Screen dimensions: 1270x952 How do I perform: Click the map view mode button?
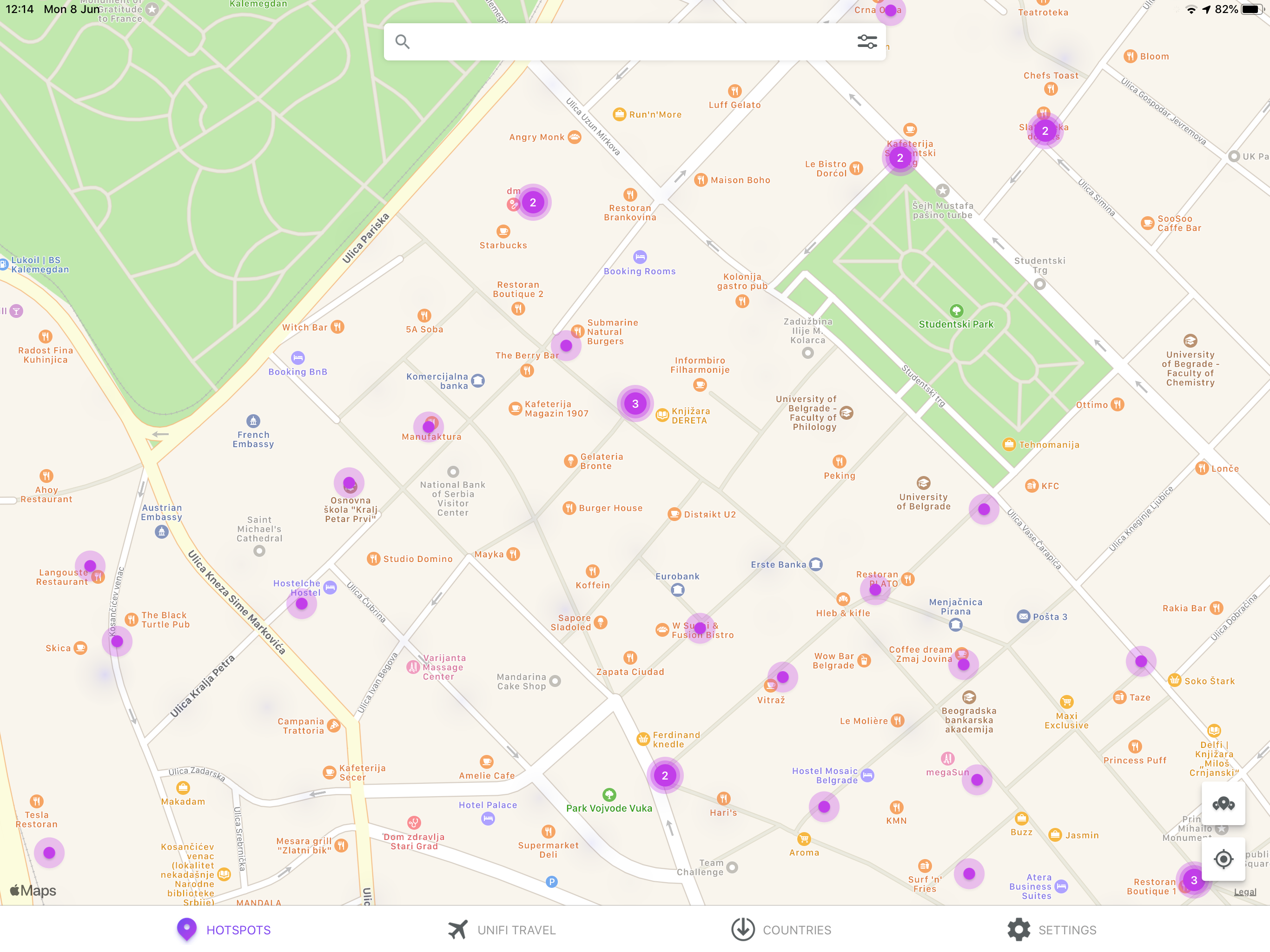click(x=1223, y=803)
